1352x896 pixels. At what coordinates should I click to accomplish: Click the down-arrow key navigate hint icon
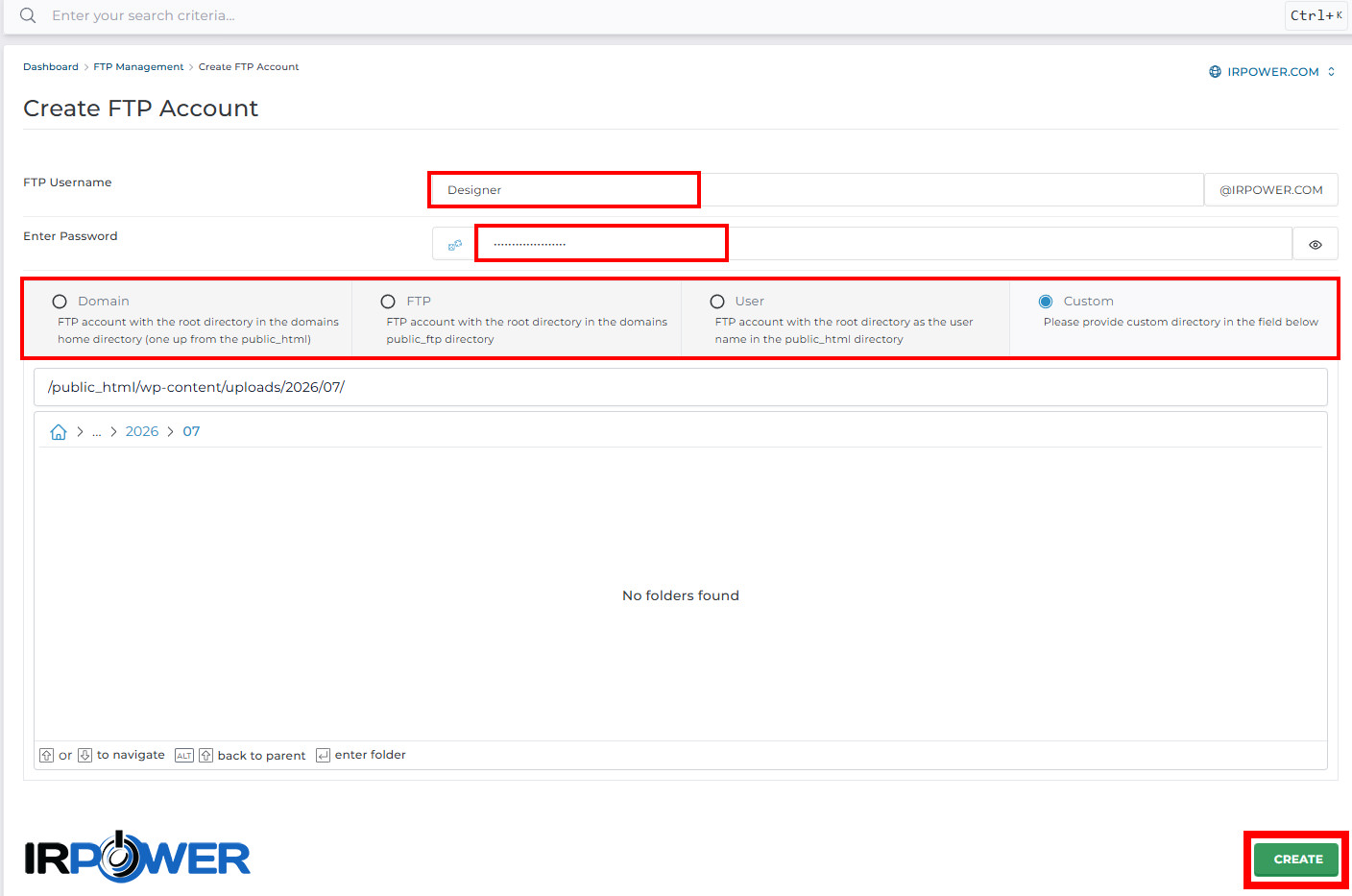[x=84, y=756]
